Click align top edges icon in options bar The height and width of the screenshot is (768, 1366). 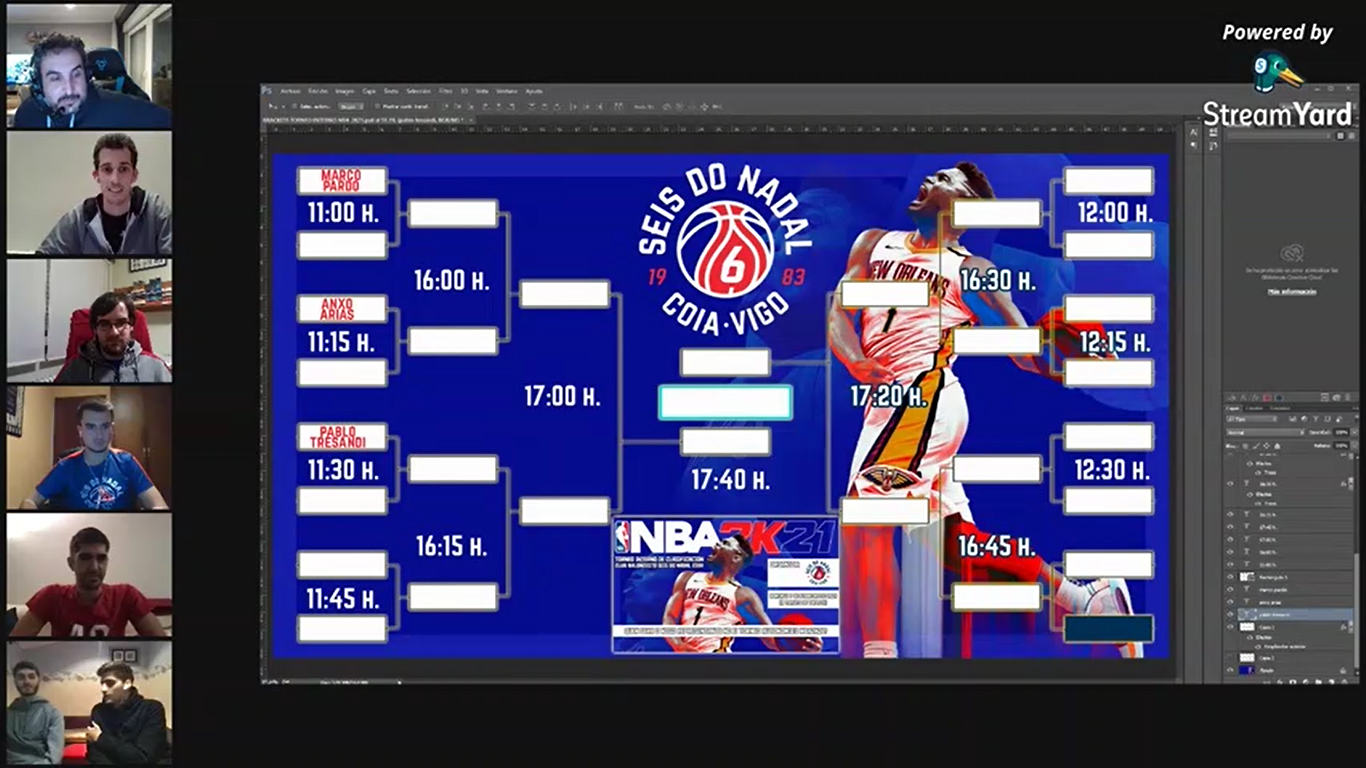[446, 107]
